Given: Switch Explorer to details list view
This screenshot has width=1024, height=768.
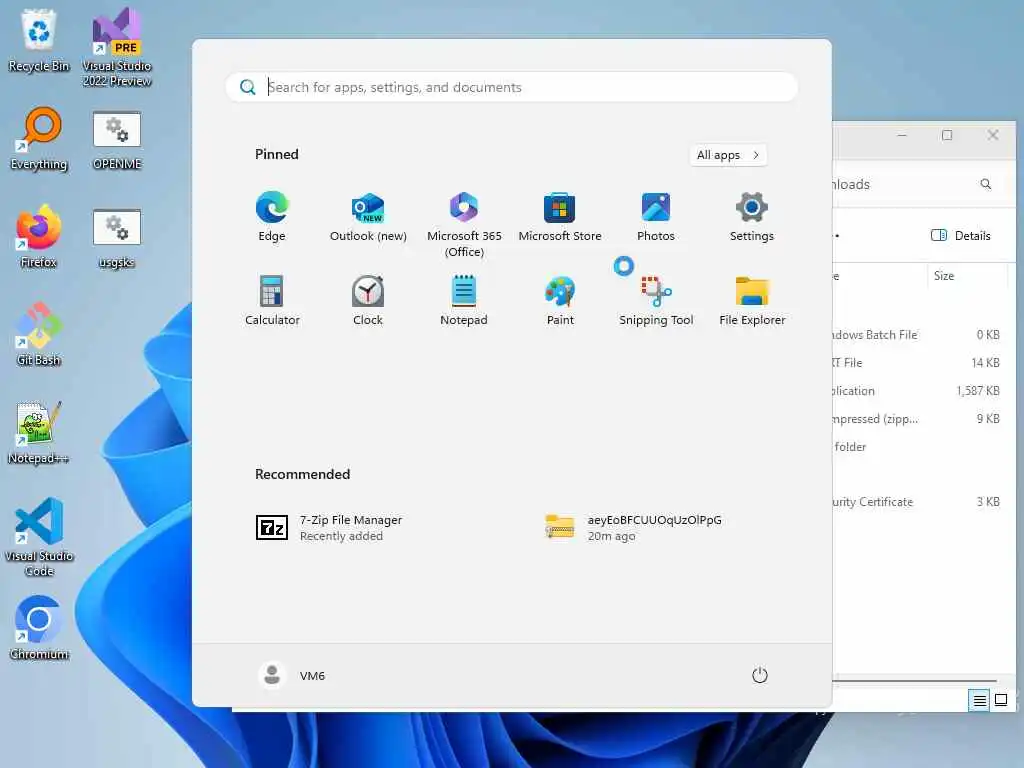Looking at the screenshot, I should [979, 701].
